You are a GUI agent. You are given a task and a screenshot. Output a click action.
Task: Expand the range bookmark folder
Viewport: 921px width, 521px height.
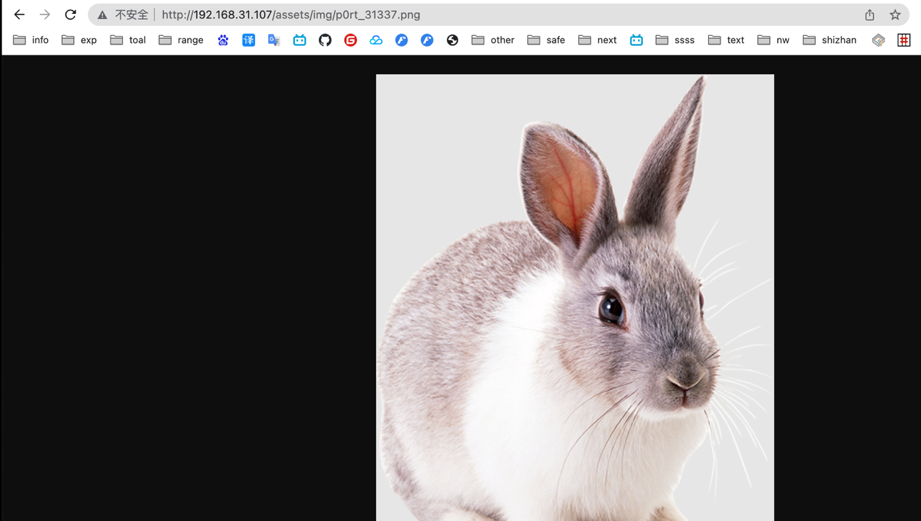[x=181, y=40]
